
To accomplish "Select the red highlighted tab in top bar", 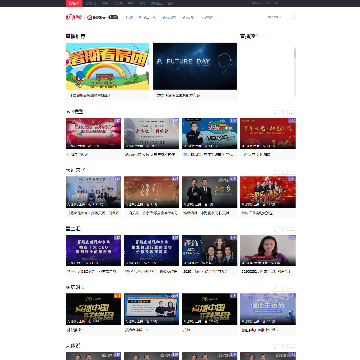I will [74, 3].
